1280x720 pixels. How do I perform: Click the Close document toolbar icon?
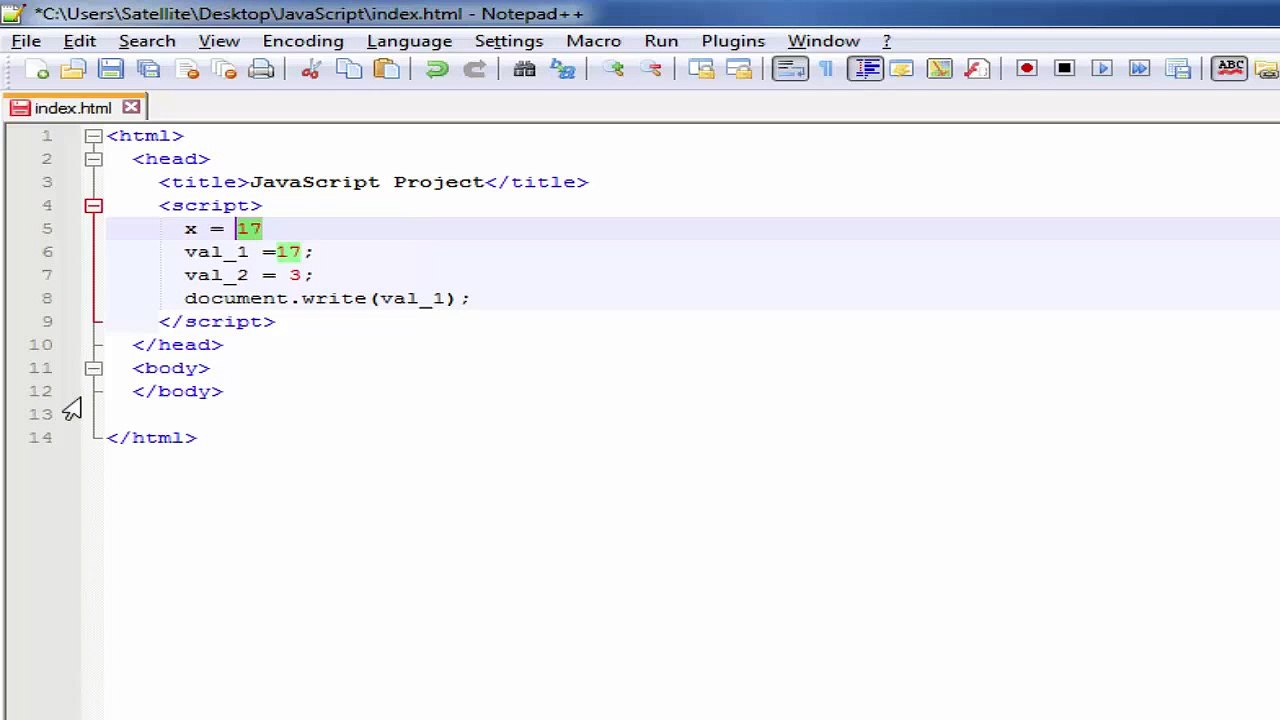click(187, 69)
